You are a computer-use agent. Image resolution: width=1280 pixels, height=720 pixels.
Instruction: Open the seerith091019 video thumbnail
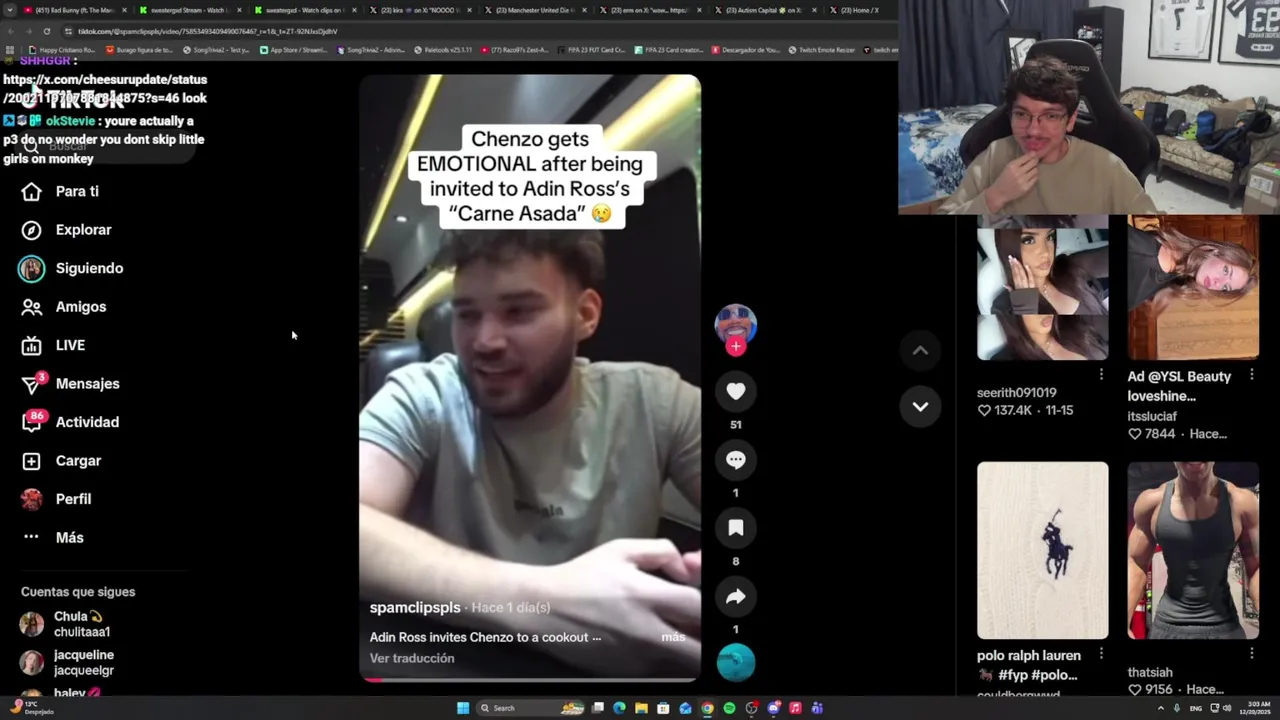coord(1042,288)
